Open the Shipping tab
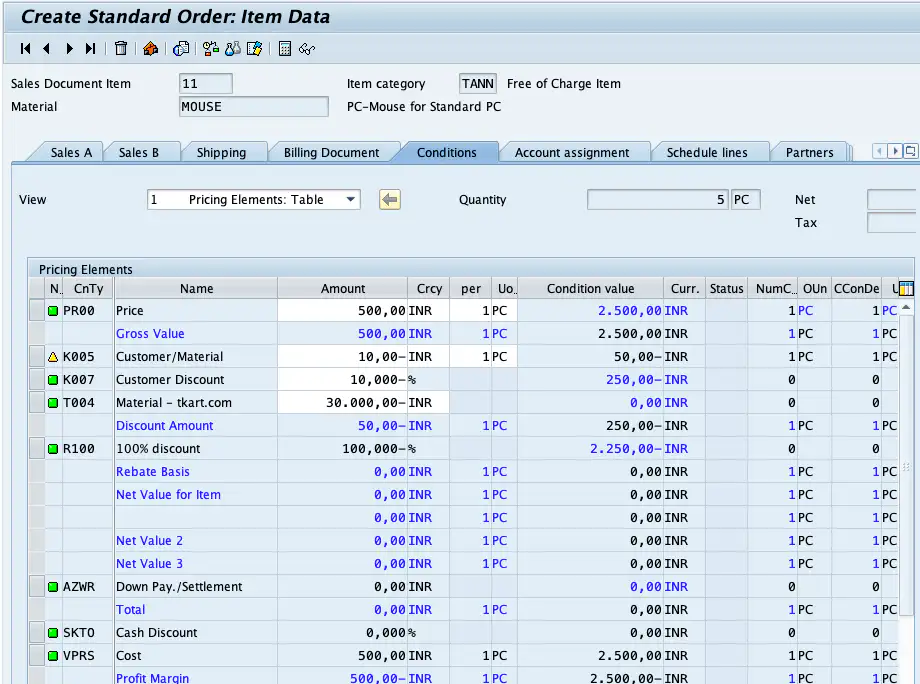Image resolution: width=920 pixels, height=684 pixels. [221, 153]
